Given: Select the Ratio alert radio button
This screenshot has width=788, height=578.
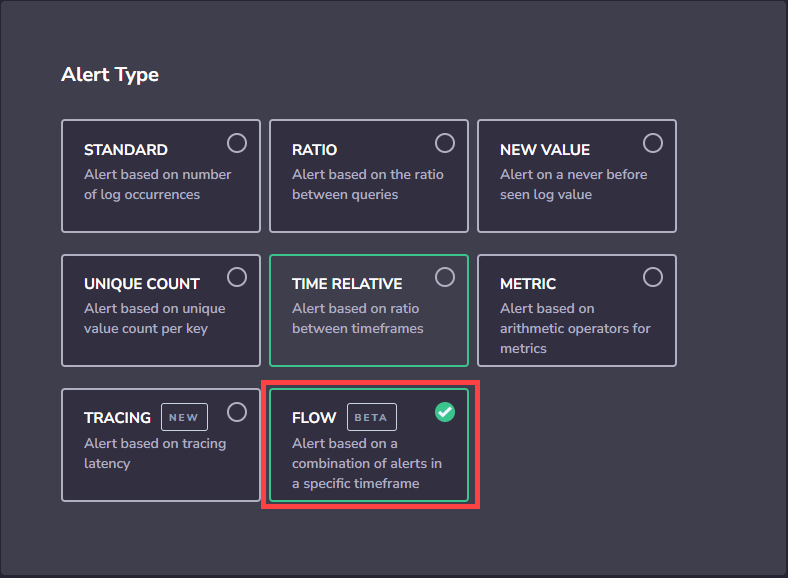Looking at the screenshot, I should point(445,143).
